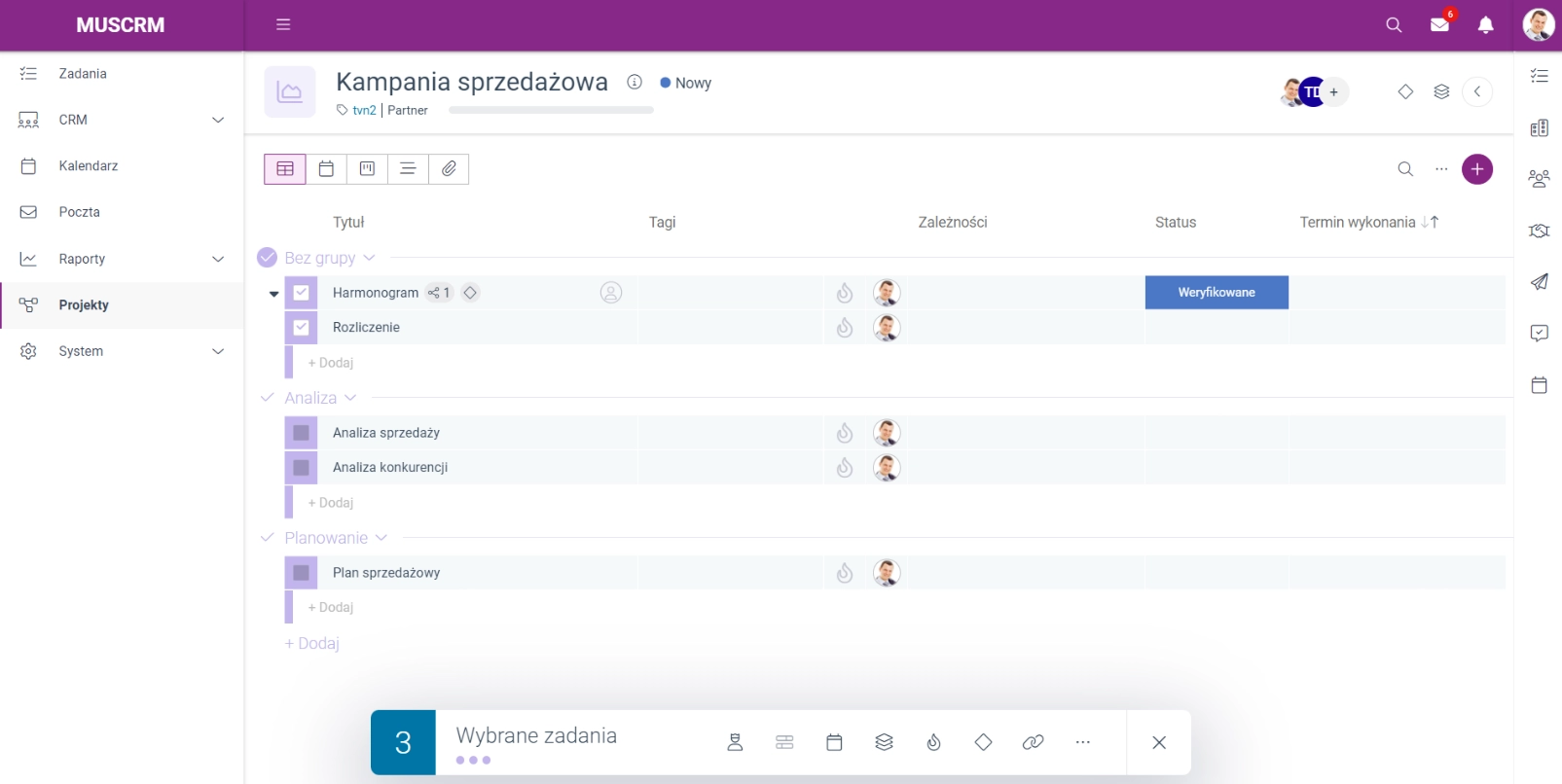This screenshot has width=1562, height=784.
Task: Collapse panel with the back chevron button
Action: (x=1477, y=91)
